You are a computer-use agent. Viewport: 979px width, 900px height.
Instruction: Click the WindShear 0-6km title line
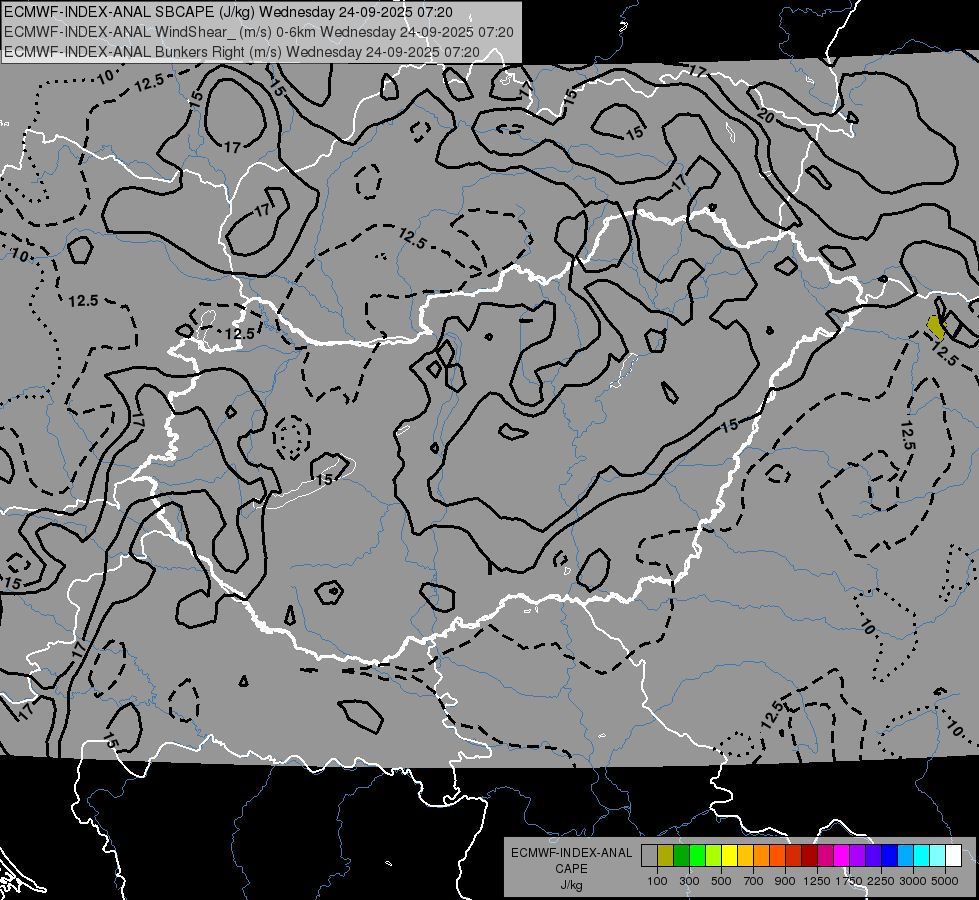pos(258,32)
